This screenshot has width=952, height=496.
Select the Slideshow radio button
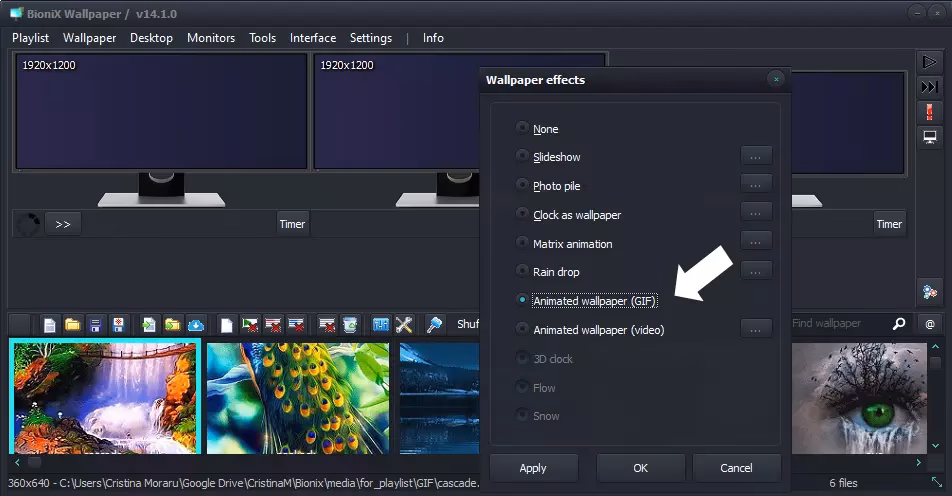pyautogui.click(x=522, y=155)
